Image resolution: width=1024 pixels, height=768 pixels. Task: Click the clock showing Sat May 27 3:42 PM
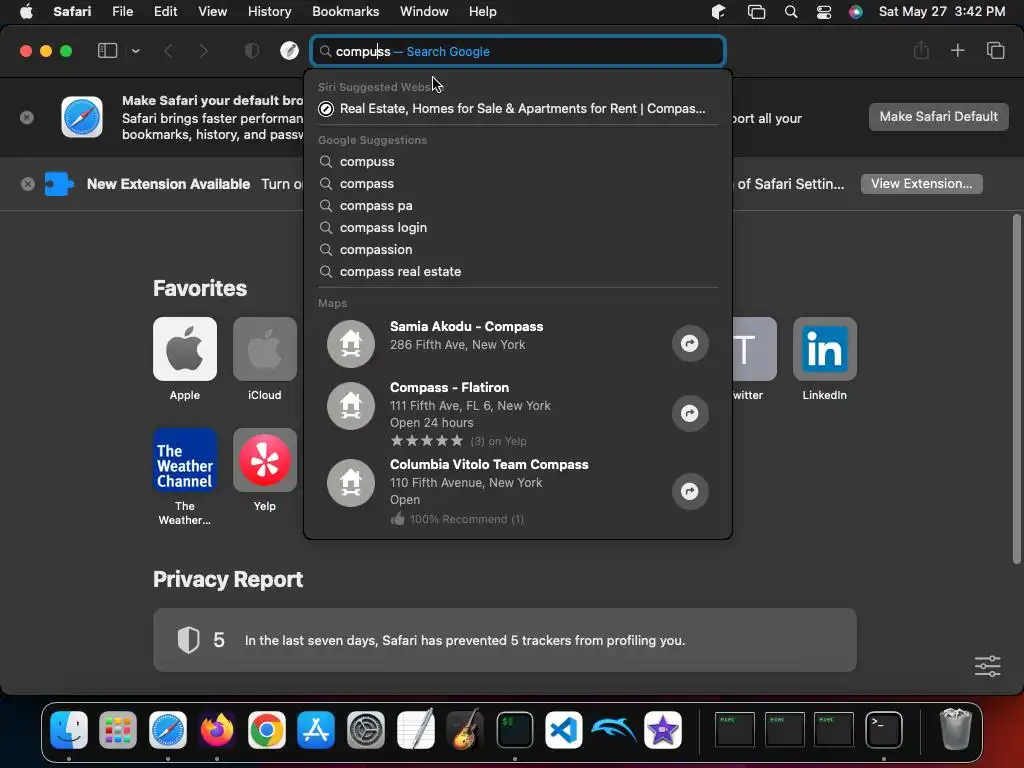tap(942, 11)
